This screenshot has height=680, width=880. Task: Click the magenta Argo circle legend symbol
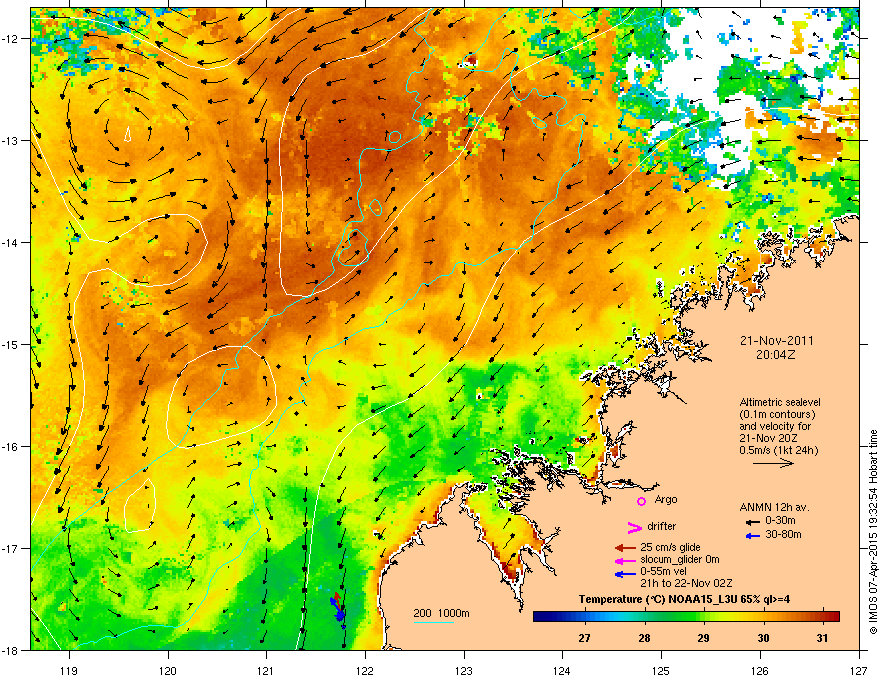pos(641,501)
